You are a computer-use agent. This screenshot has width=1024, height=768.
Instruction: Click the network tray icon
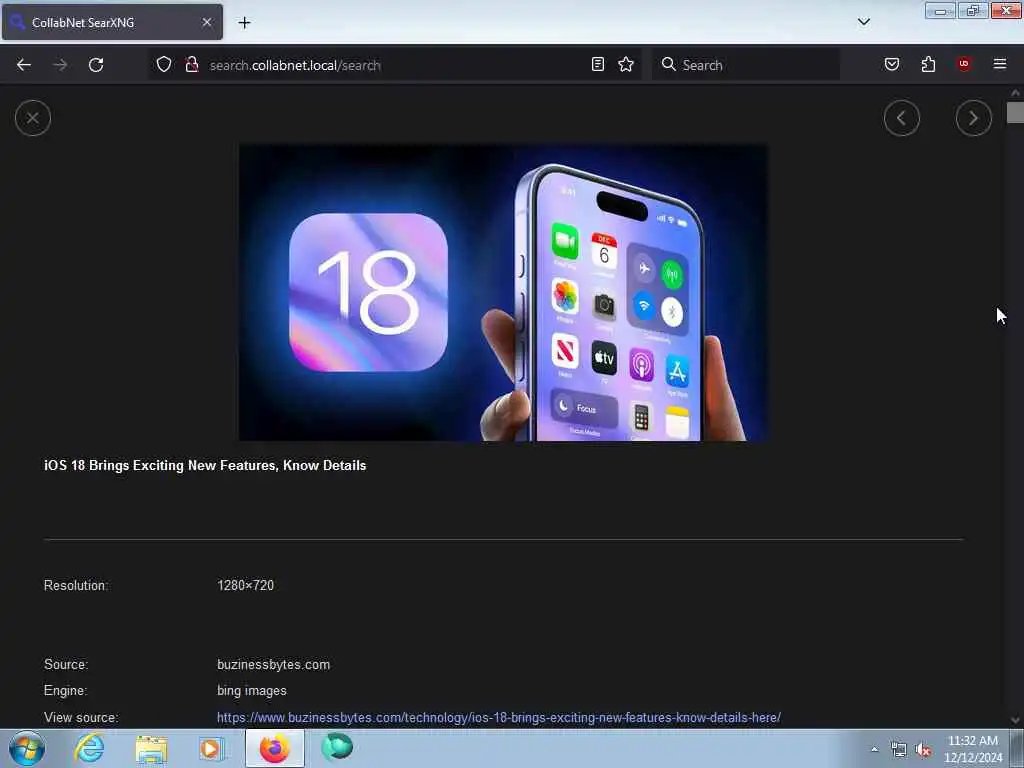[x=899, y=750]
